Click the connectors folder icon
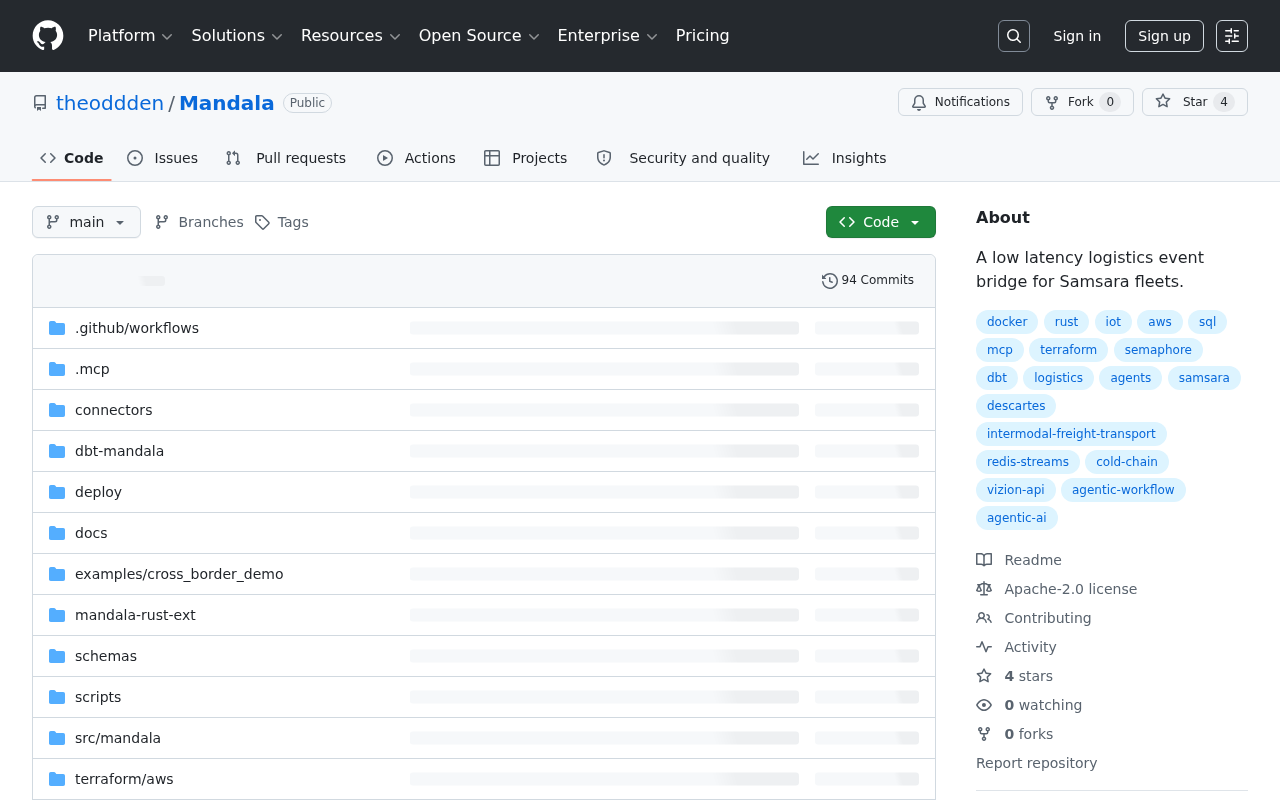The height and width of the screenshot is (800, 1280). coord(57,410)
